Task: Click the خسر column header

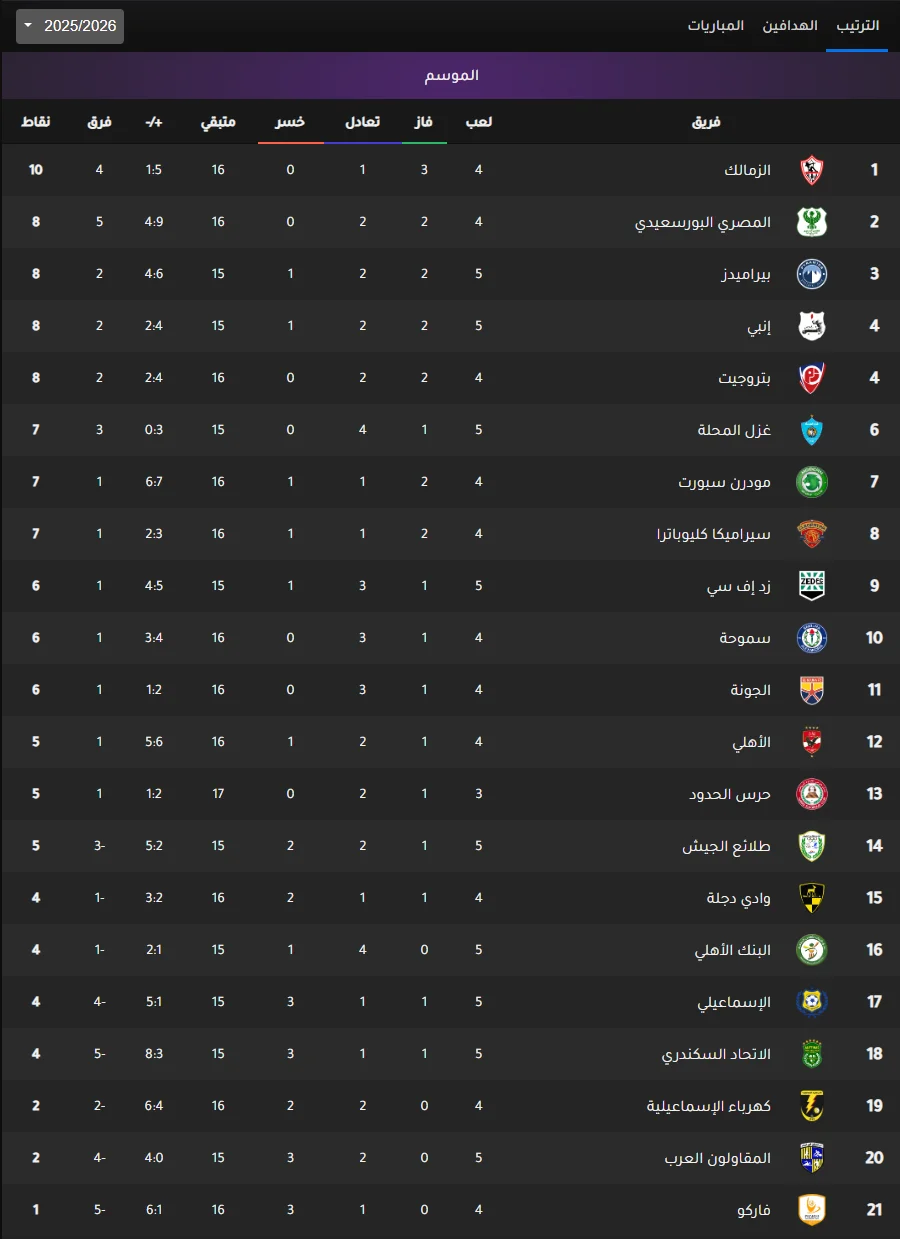Action: pos(291,122)
